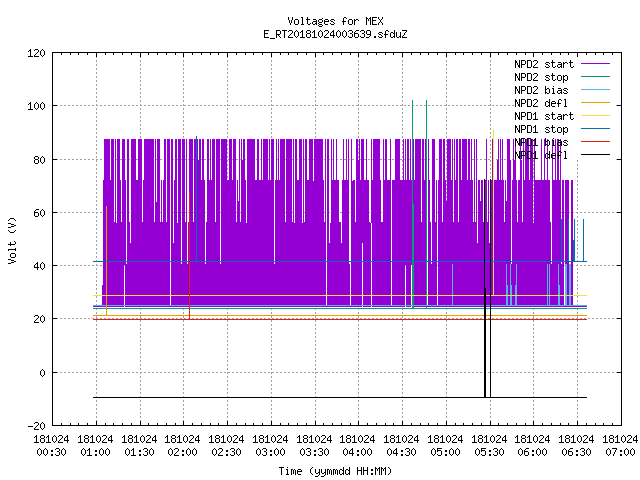Click the purple NPD2 start legend line

pos(596,64)
